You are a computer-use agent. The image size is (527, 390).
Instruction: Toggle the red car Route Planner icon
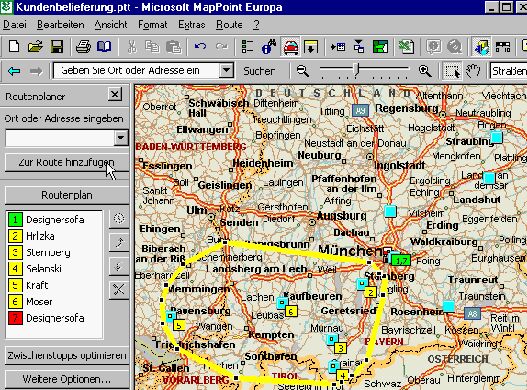click(x=291, y=46)
